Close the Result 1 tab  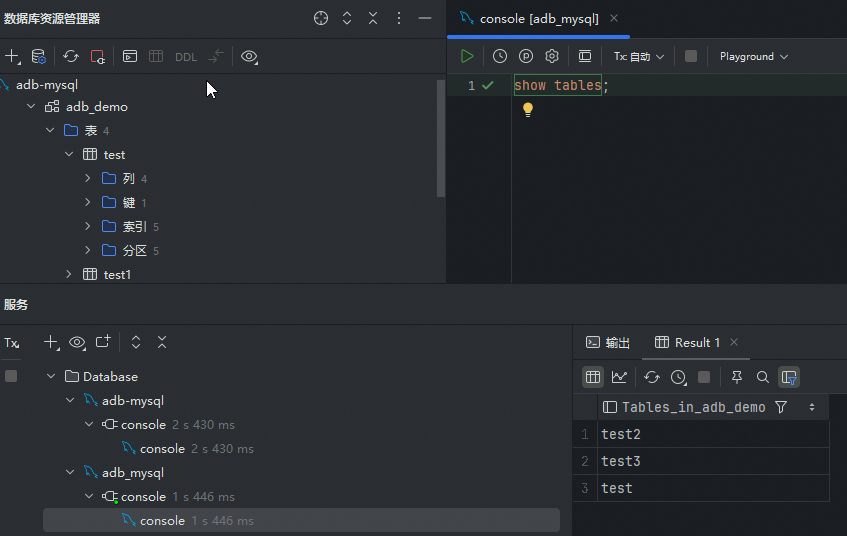pyautogui.click(x=734, y=342)
